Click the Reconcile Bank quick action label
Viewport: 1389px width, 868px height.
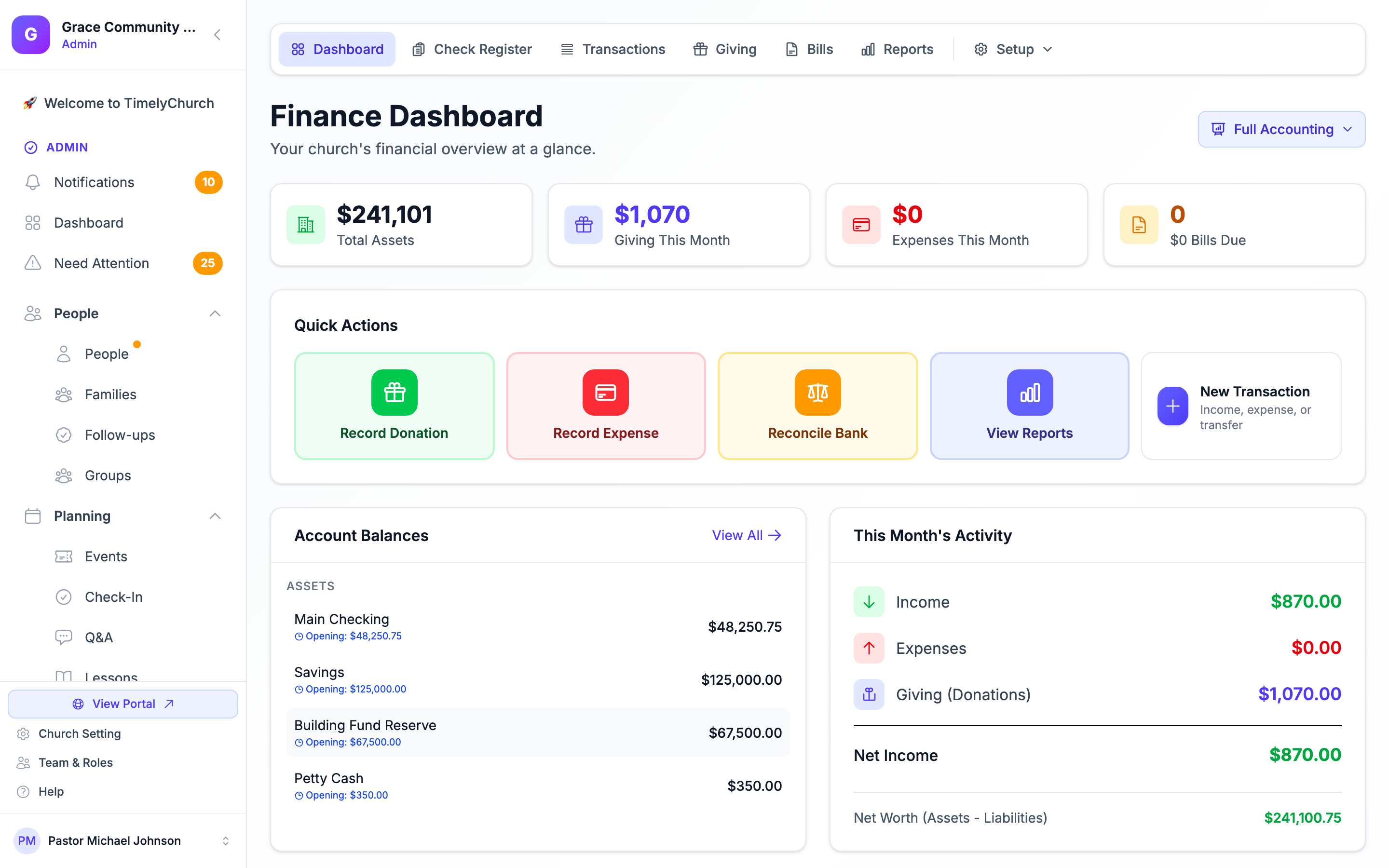point(818,433)
